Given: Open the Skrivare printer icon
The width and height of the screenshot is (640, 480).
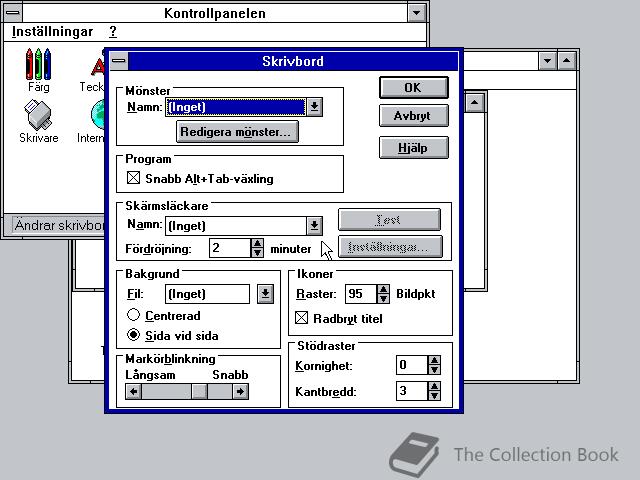Looking at the screenshot, I should [x=39, y=121].
